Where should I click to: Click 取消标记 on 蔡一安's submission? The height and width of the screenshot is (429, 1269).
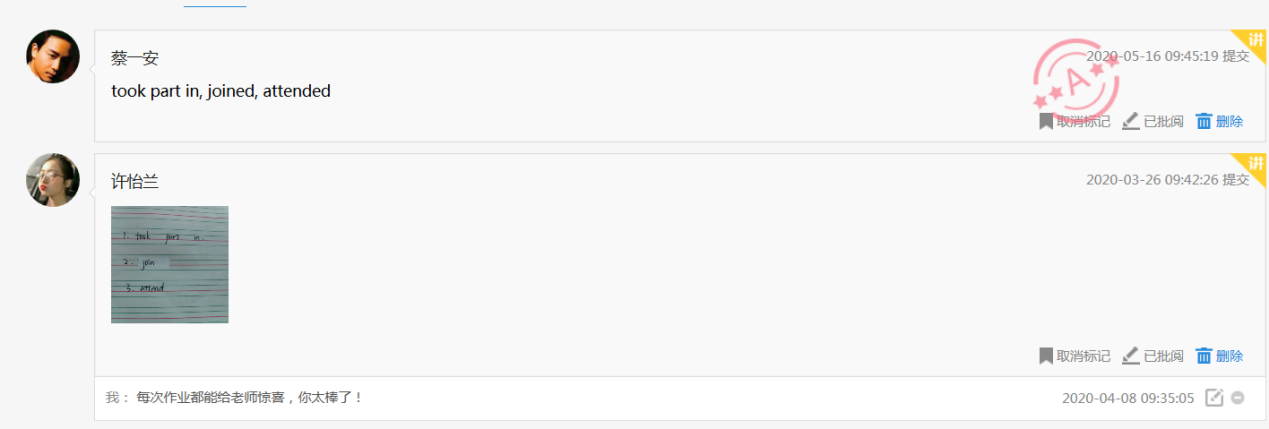1084,121
